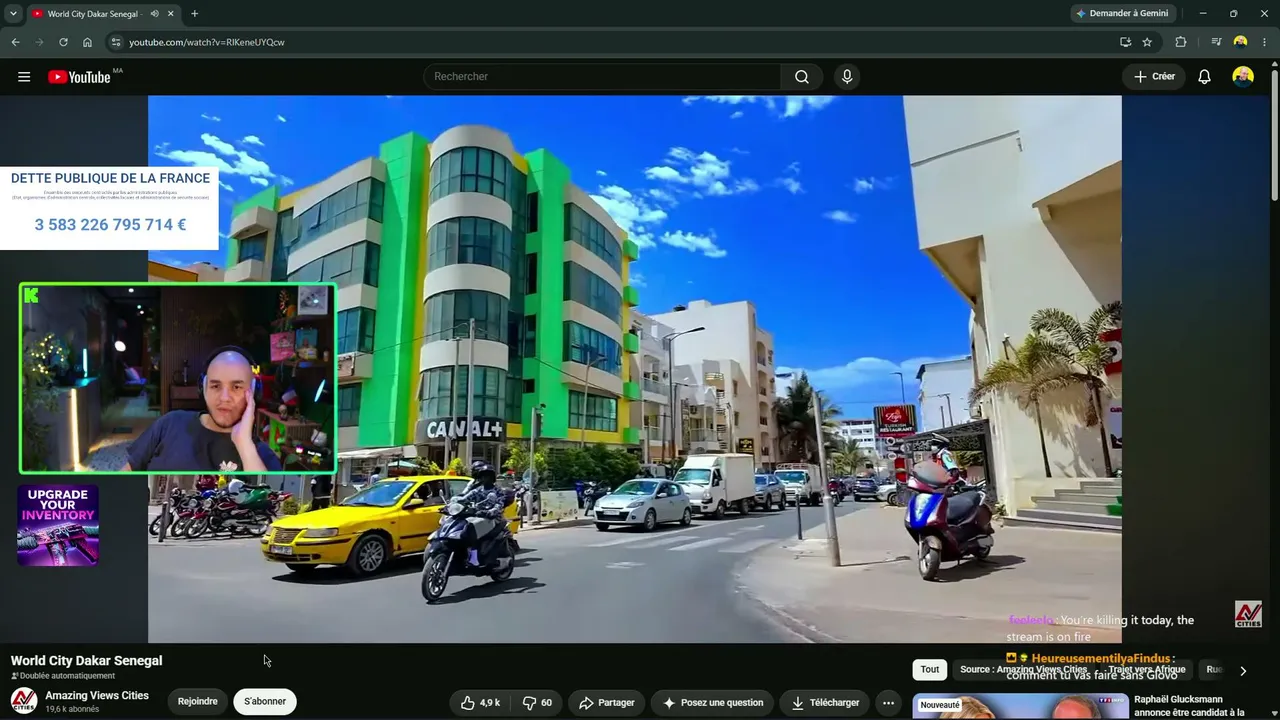Open the Chrome three-dot menu
The image size is (1280, 720).
(x=1264, y=42)
